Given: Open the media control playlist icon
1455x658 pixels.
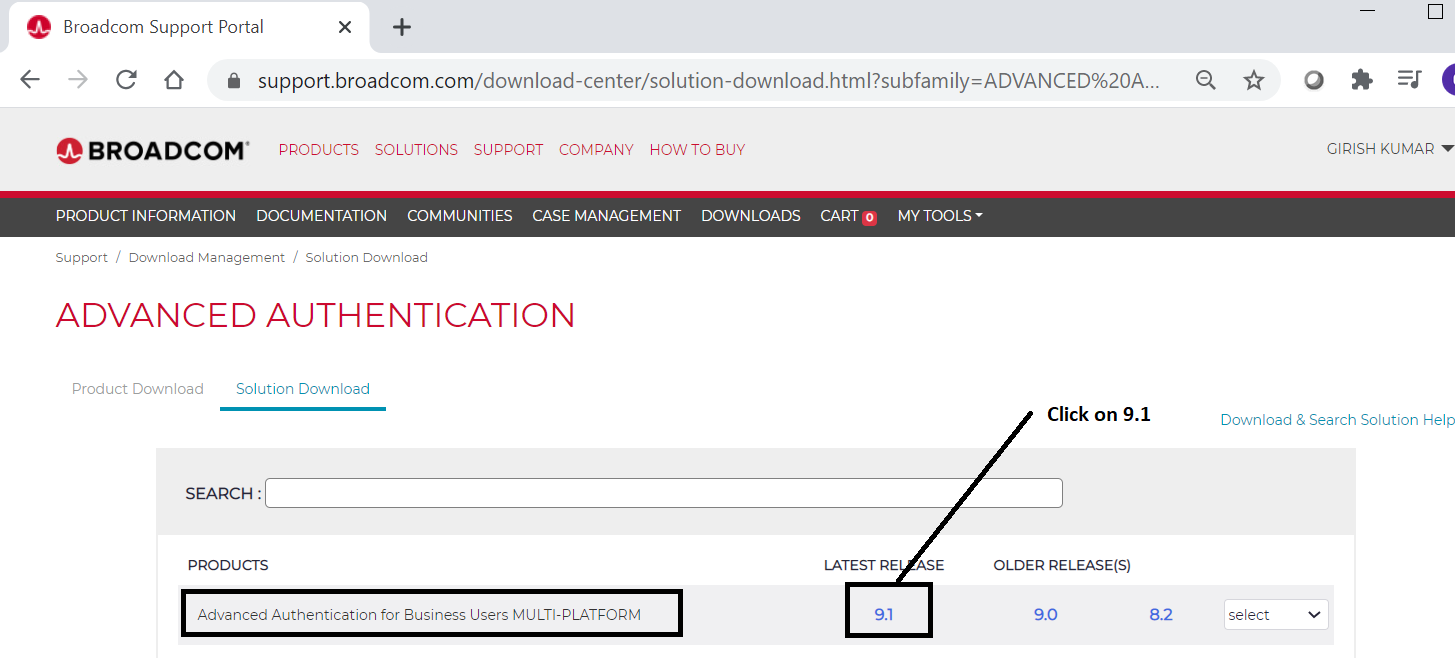Looking at the screenshot, I should pyautogui.click(x=1410, y=80).
